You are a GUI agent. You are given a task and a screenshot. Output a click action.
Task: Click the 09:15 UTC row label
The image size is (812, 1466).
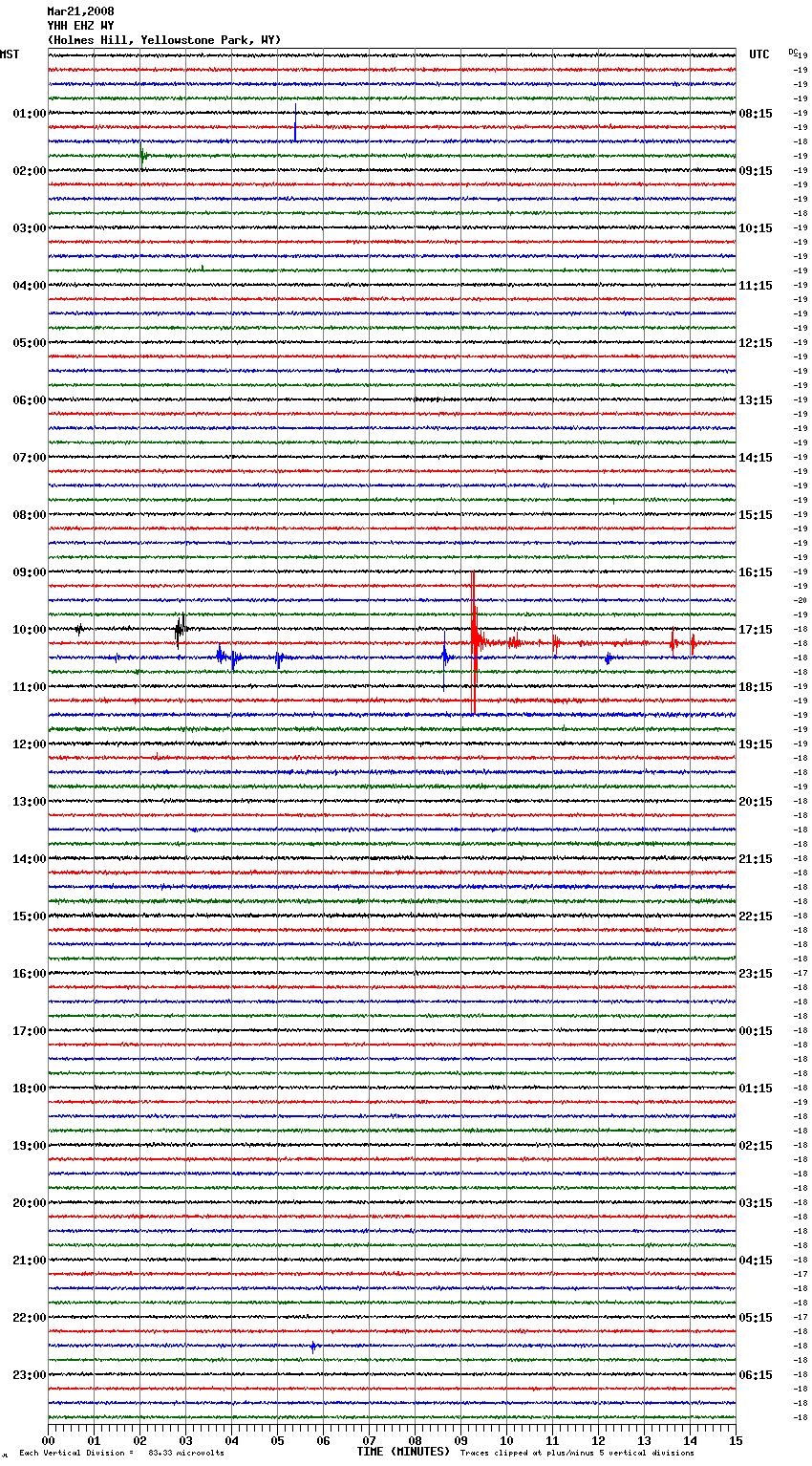pos(756,171)
